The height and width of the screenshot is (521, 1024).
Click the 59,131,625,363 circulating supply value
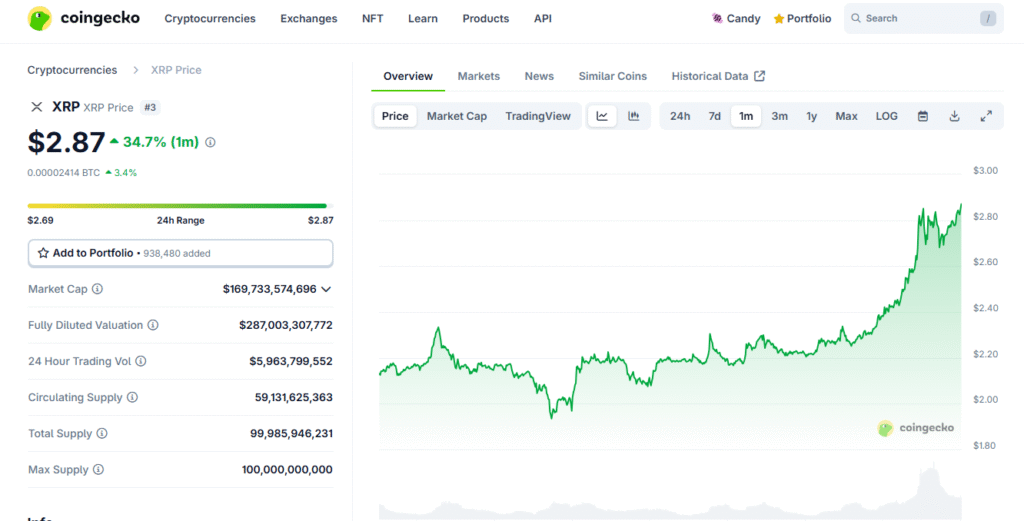293,397
